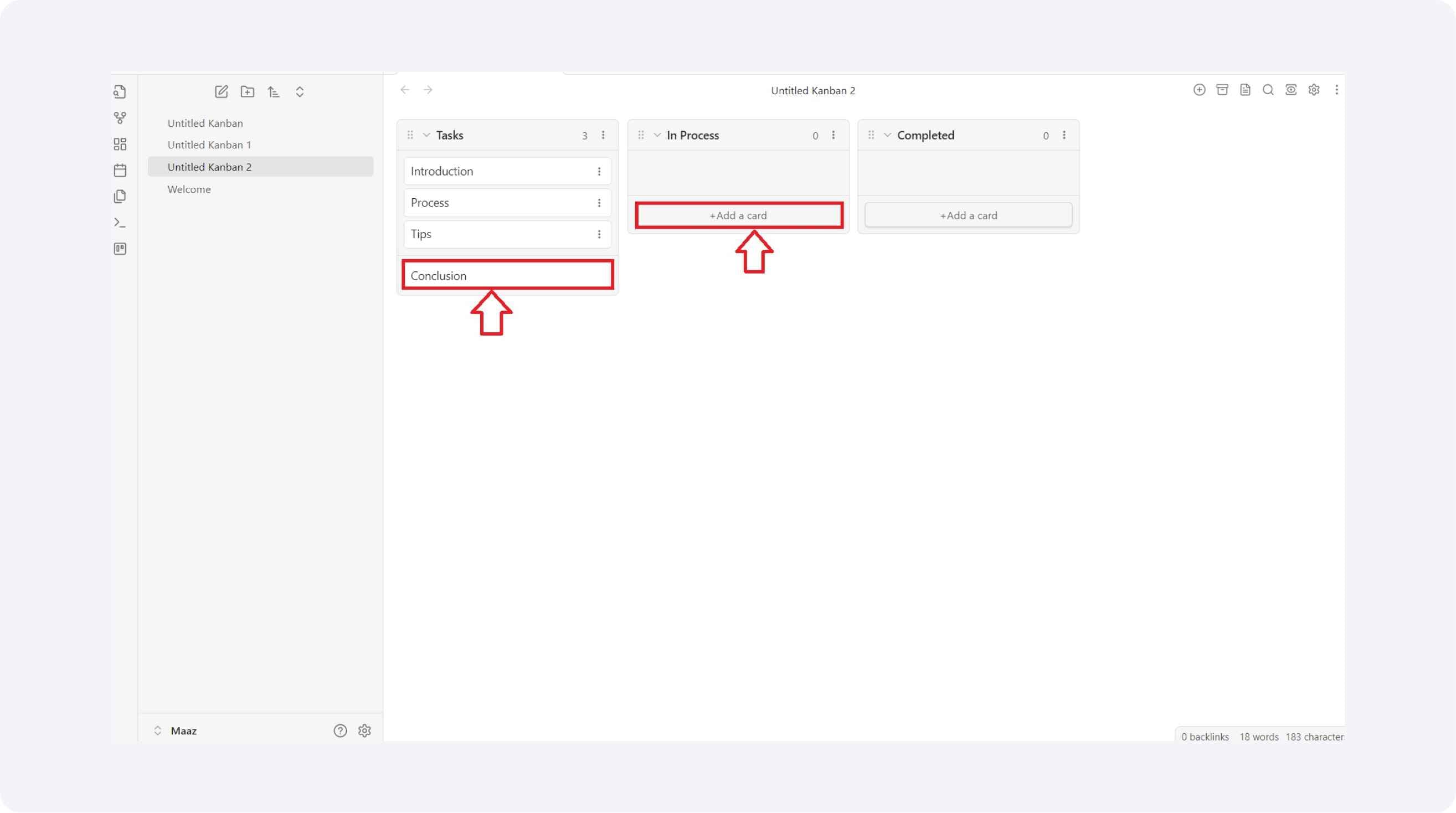Click the version history icon
1456x813 pixels.
1245,90
